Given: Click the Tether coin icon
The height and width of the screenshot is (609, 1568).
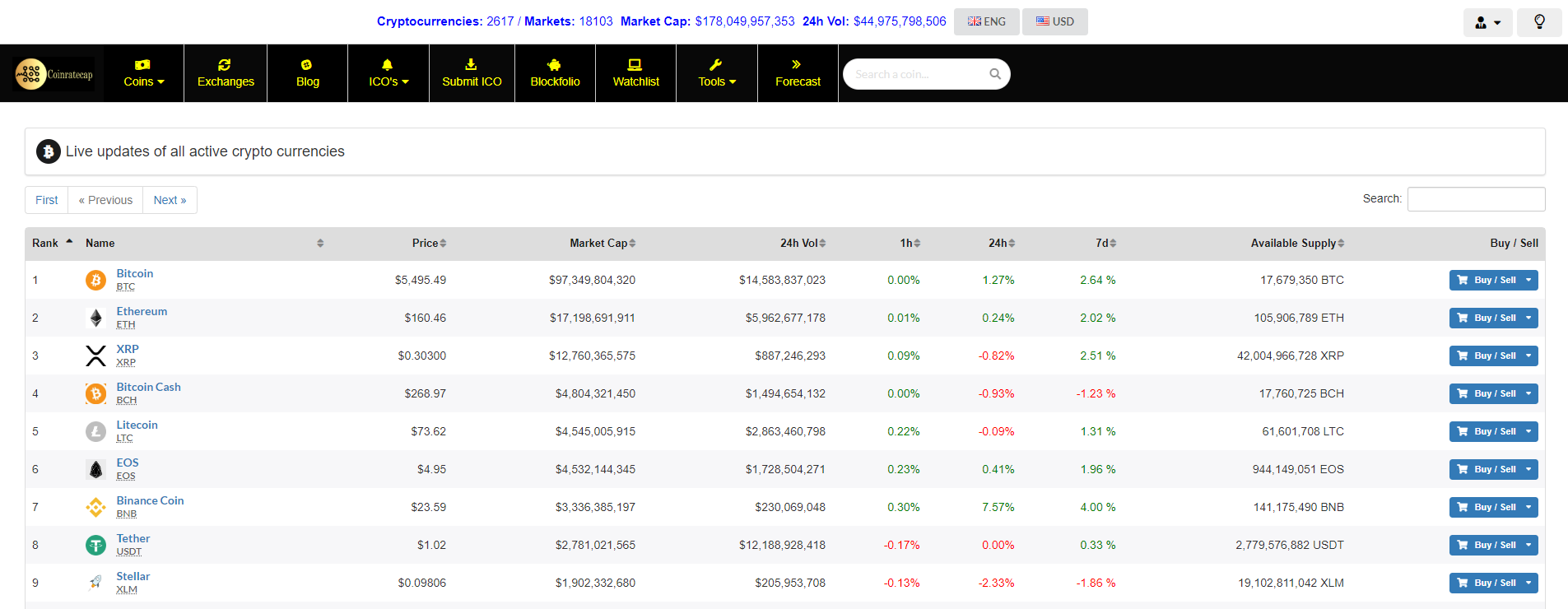Looking at the screenshot, I should pyautogui.click(x=96, y=546).
